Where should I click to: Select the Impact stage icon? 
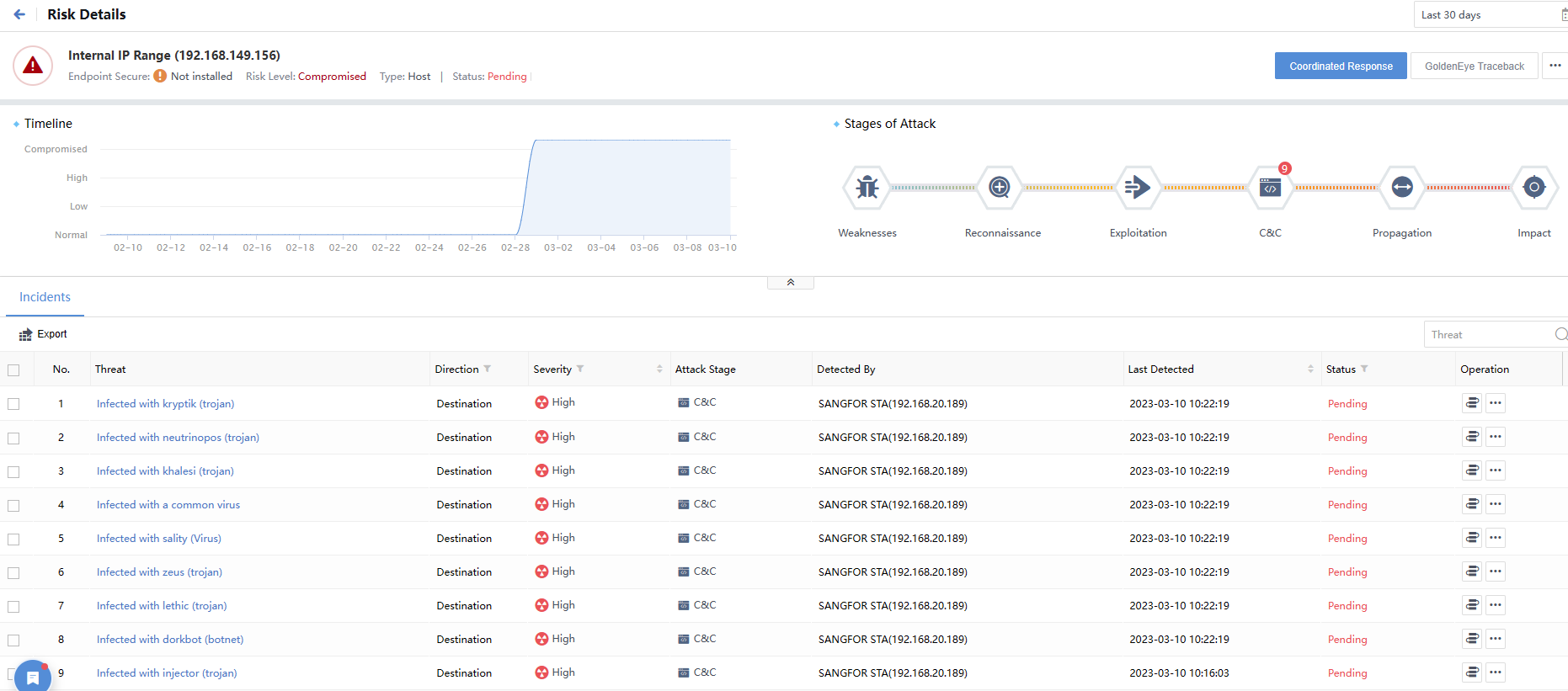click(1533, 187)
